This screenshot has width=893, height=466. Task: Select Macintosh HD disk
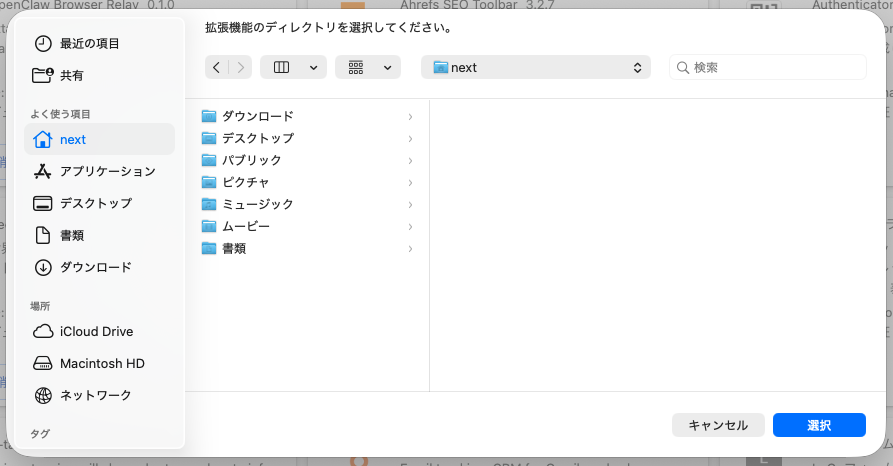(x=102, y=363)
